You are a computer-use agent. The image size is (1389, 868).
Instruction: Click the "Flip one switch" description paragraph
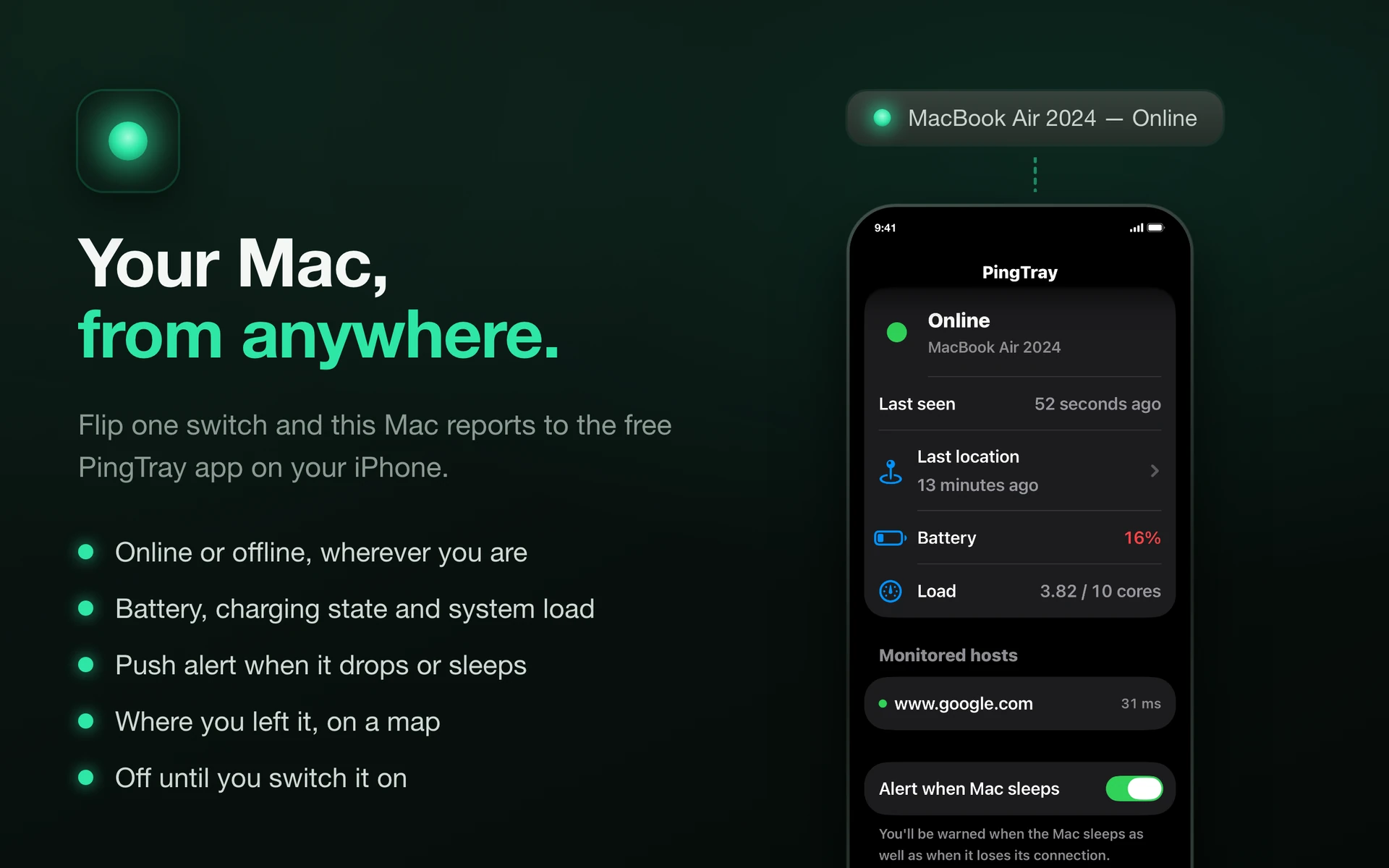click(375, 446)
